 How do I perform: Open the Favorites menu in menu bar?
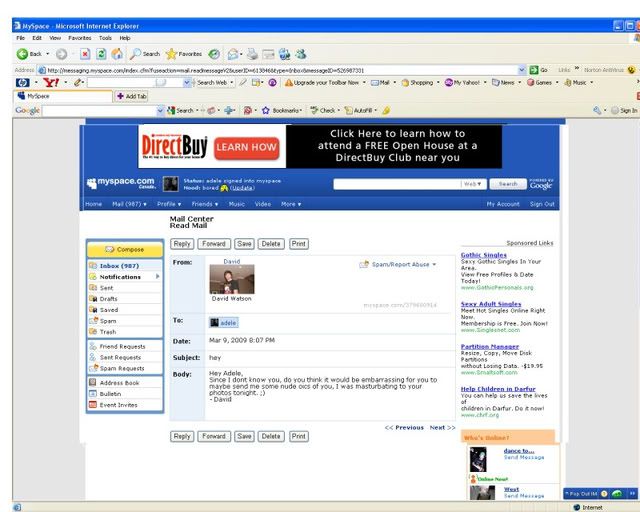80,38
